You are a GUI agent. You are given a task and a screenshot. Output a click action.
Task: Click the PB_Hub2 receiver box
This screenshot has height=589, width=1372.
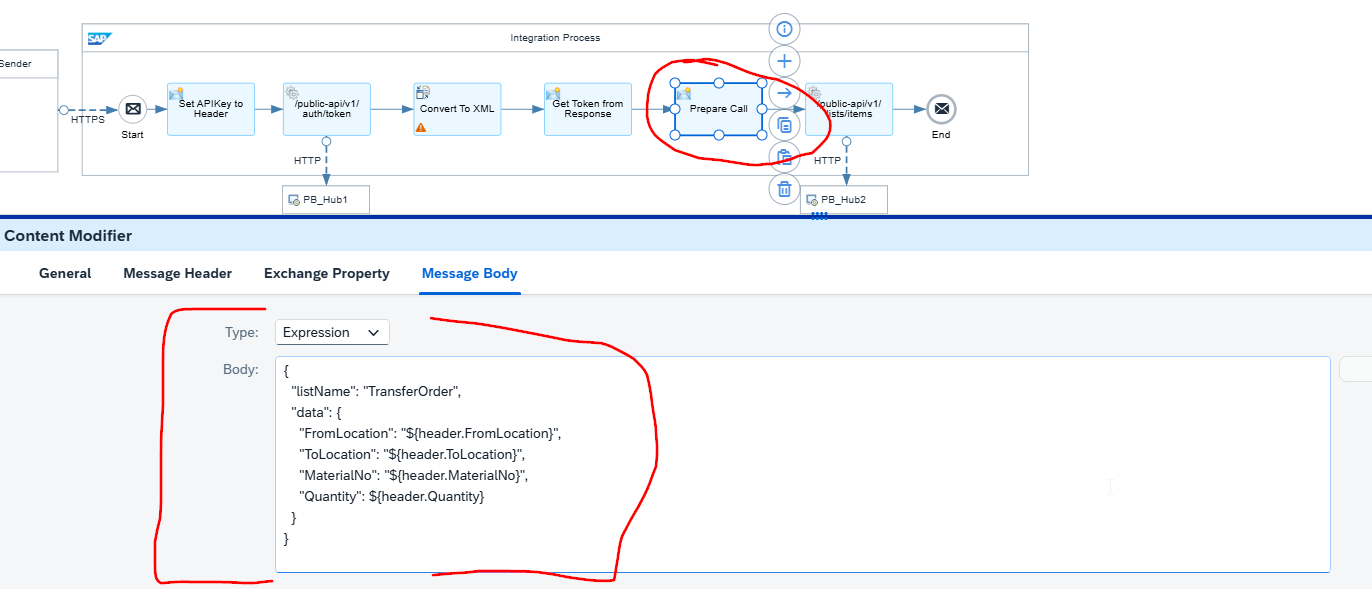[x=843, y=200]
